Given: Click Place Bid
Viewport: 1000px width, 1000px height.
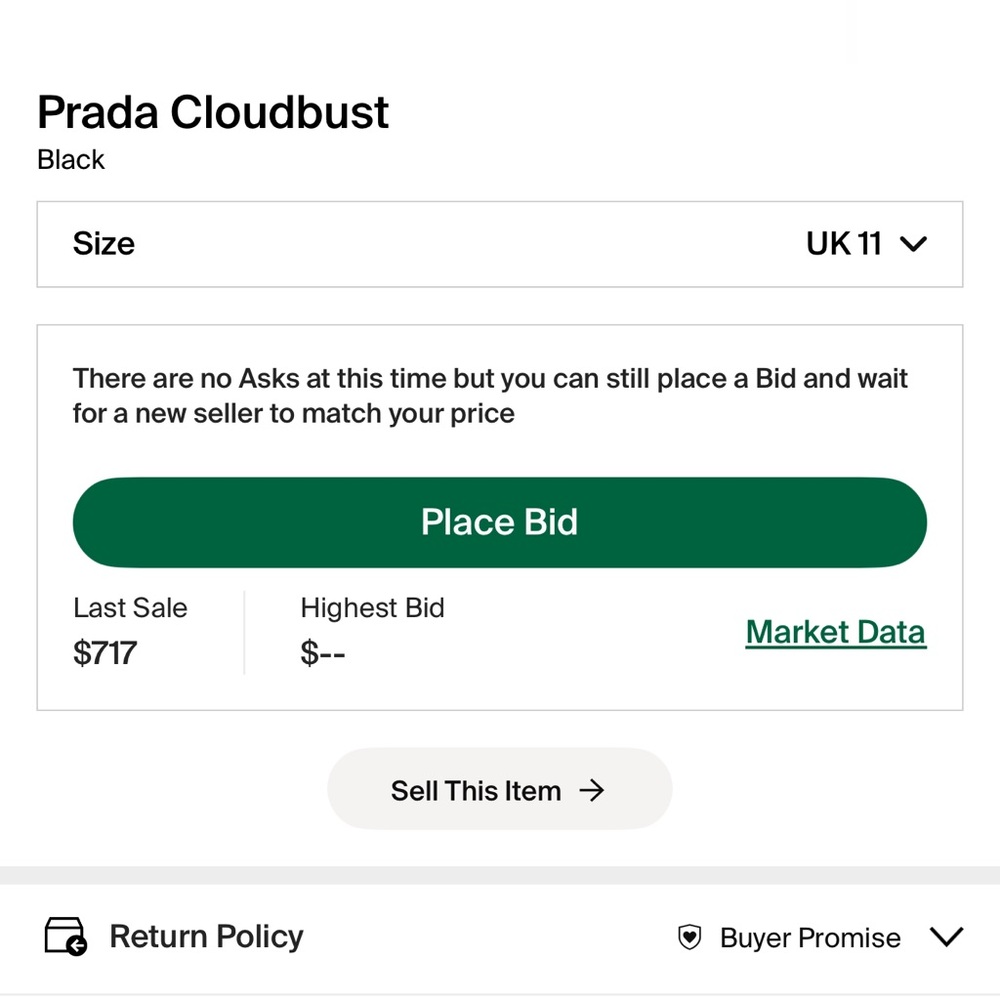Looking at the screenshot, I should tap(499, 521).
